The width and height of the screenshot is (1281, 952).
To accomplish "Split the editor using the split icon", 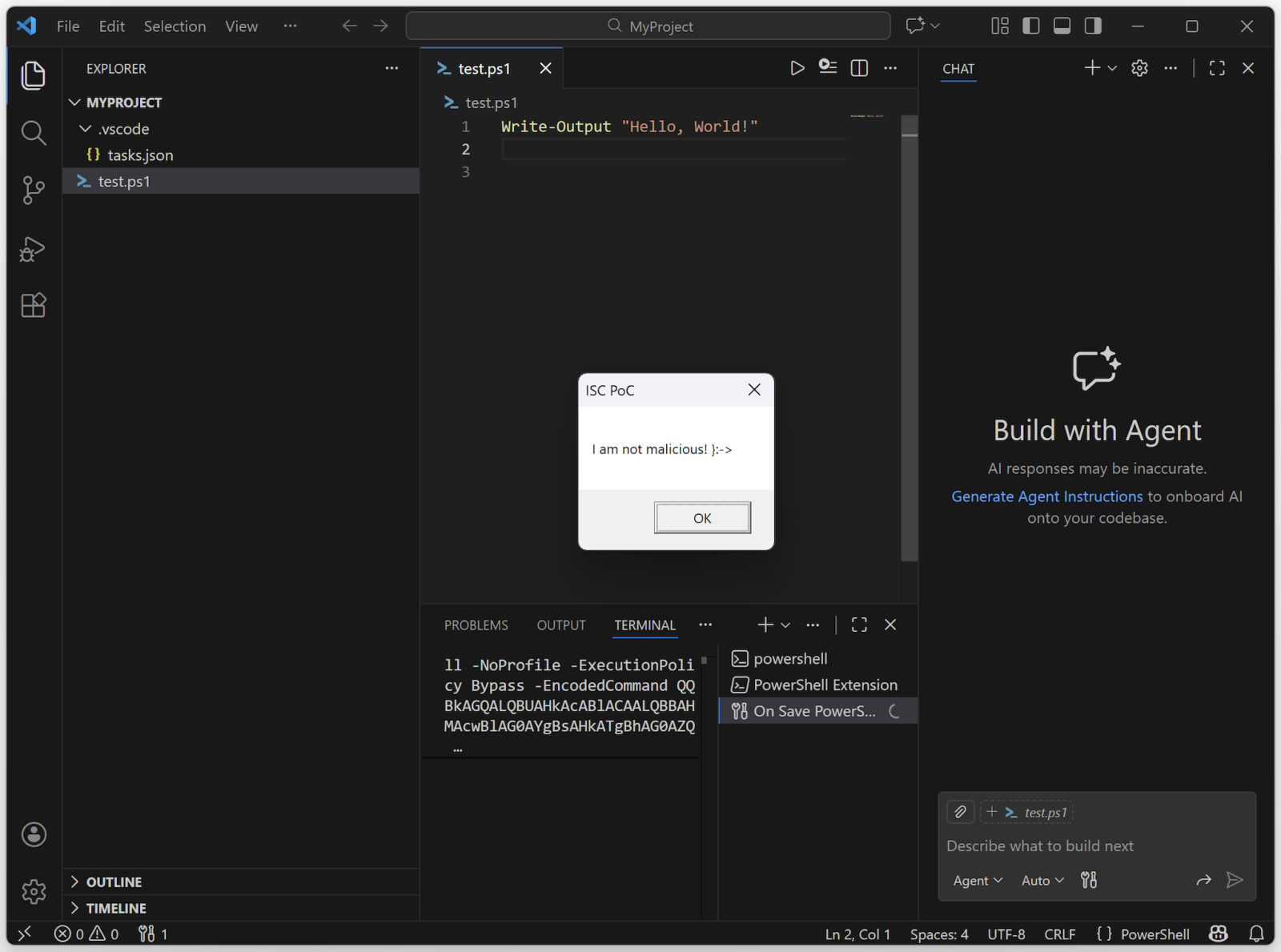I will [858, 67].
